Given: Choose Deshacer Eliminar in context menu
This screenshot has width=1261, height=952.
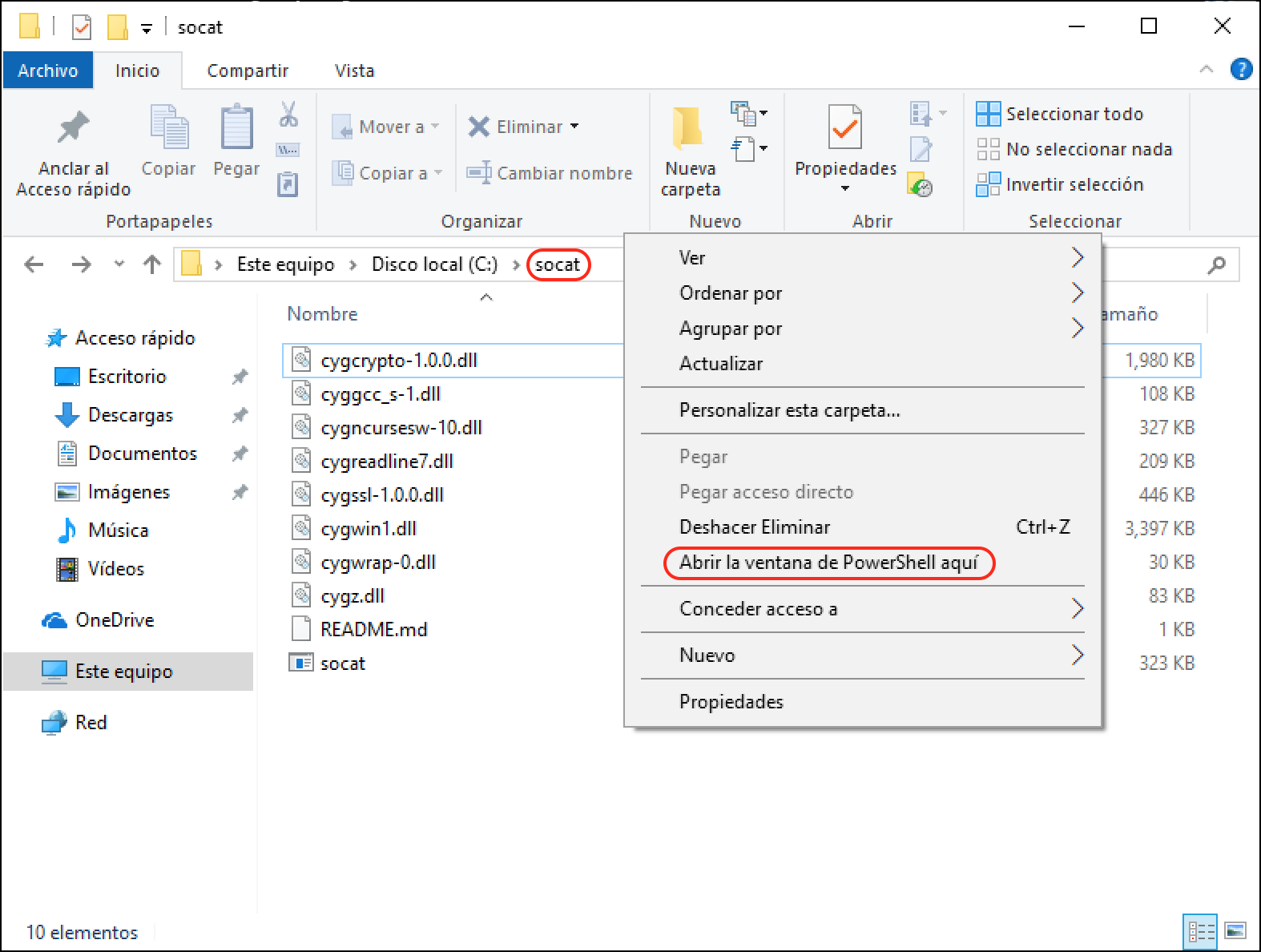Looking at the screenshot, I should click(863, 526).
